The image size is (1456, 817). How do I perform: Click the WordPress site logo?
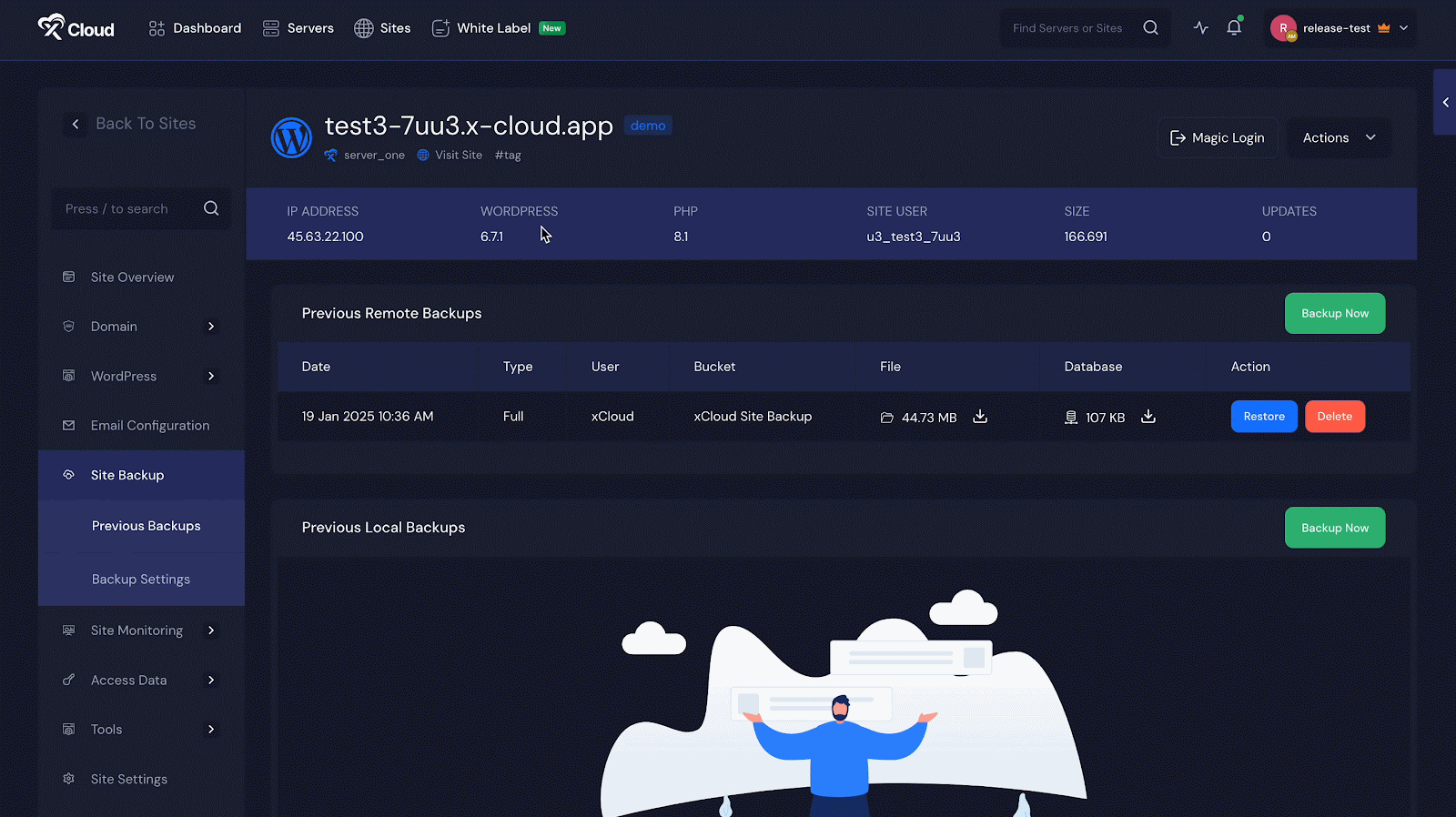[x=291, y=138]
